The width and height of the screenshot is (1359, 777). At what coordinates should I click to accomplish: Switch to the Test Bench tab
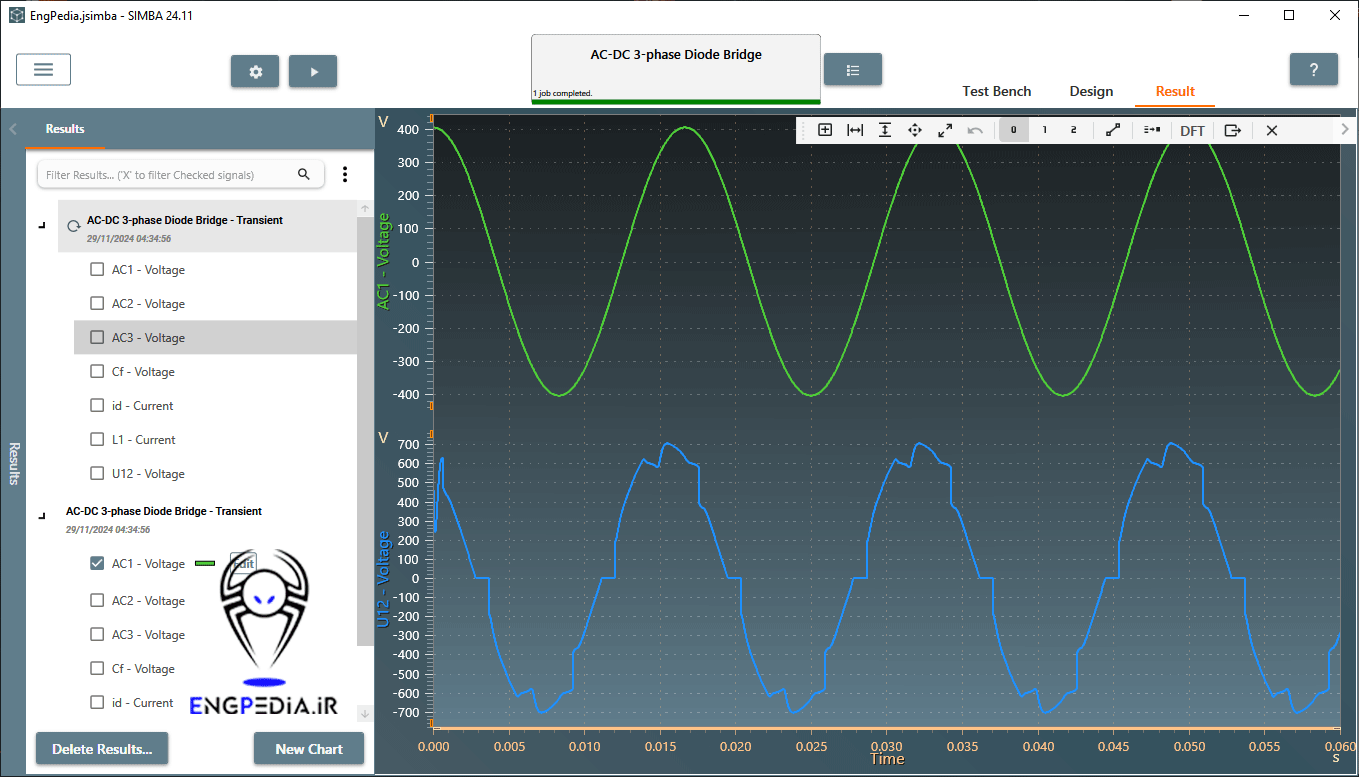click(996, 91)
